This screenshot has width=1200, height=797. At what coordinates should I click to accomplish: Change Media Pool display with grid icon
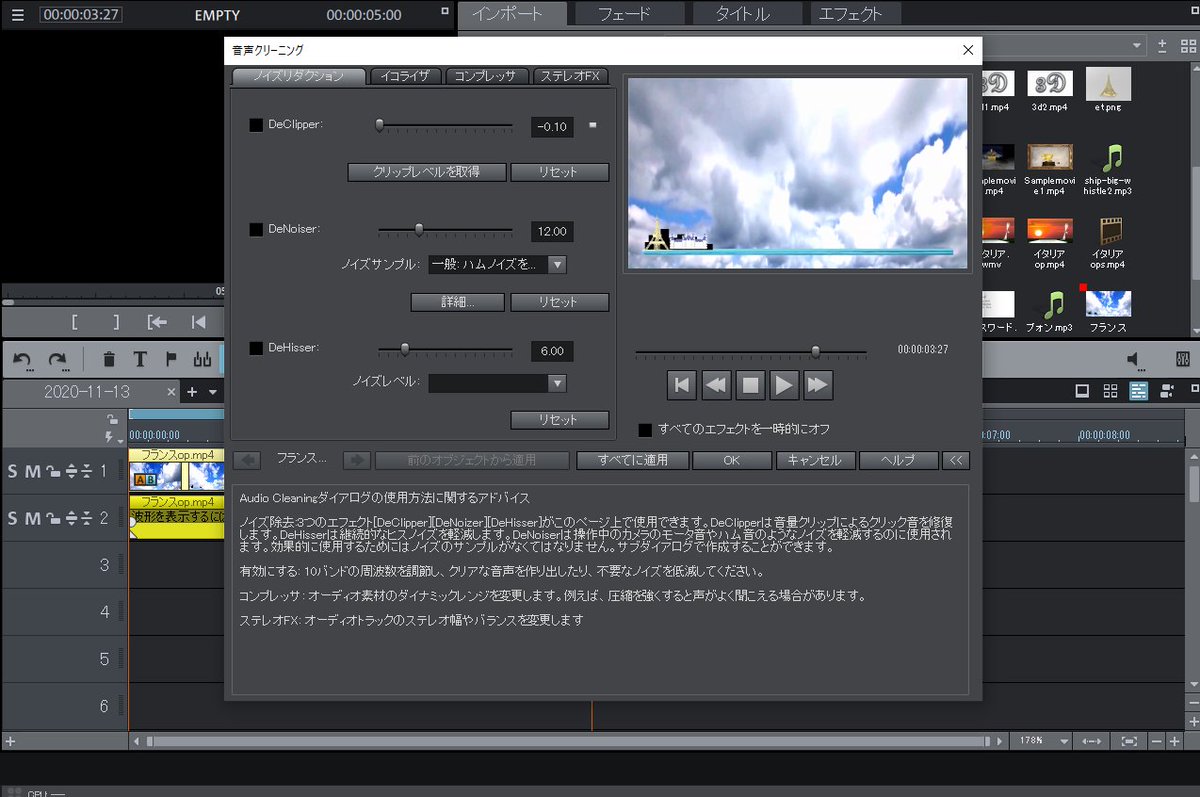point(1186,45)
